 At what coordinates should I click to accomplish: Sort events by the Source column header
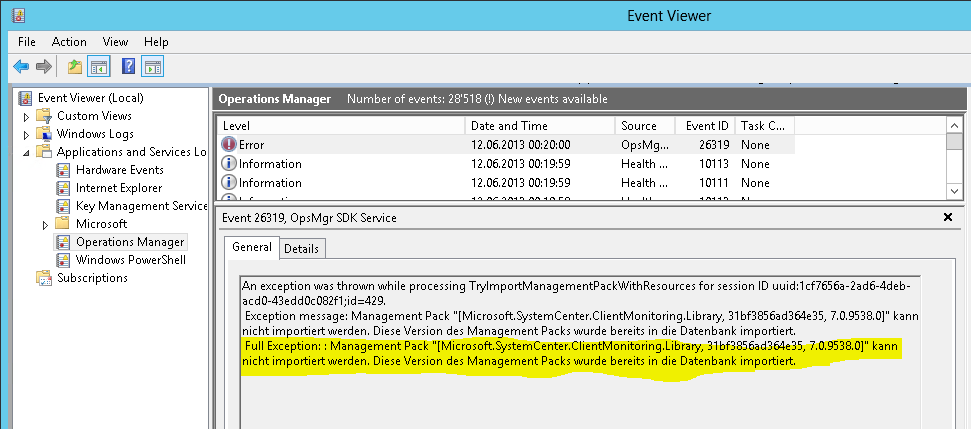pyautogui.click(x=645, y=126)
